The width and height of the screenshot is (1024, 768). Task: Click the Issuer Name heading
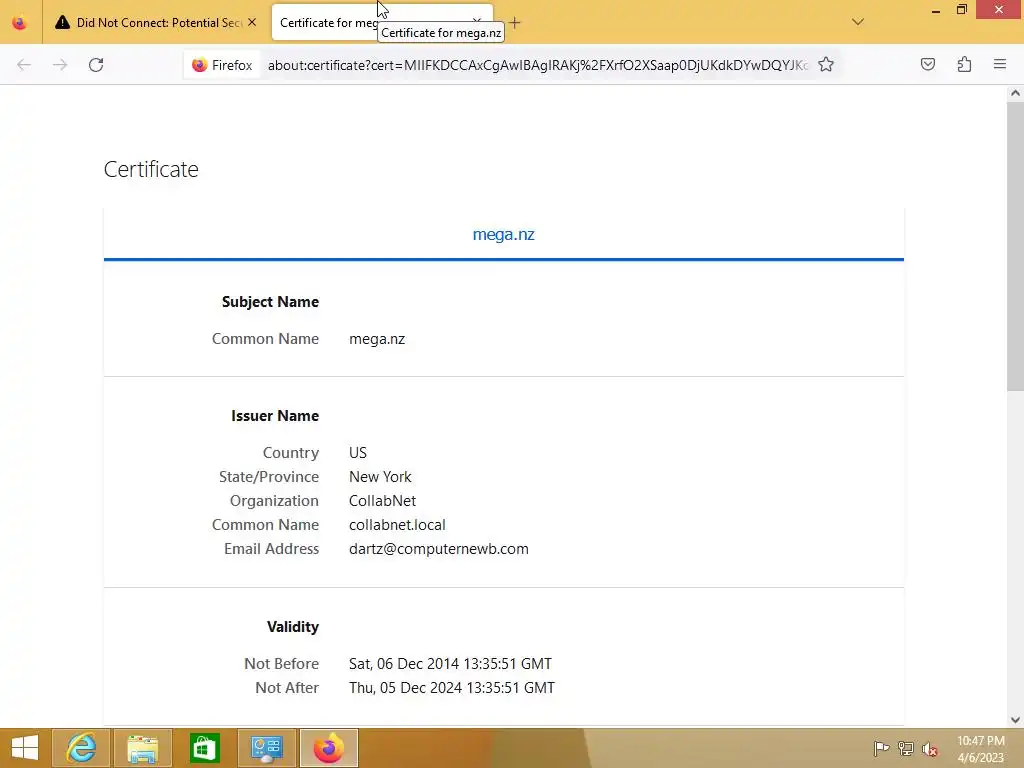coord(275,416)
